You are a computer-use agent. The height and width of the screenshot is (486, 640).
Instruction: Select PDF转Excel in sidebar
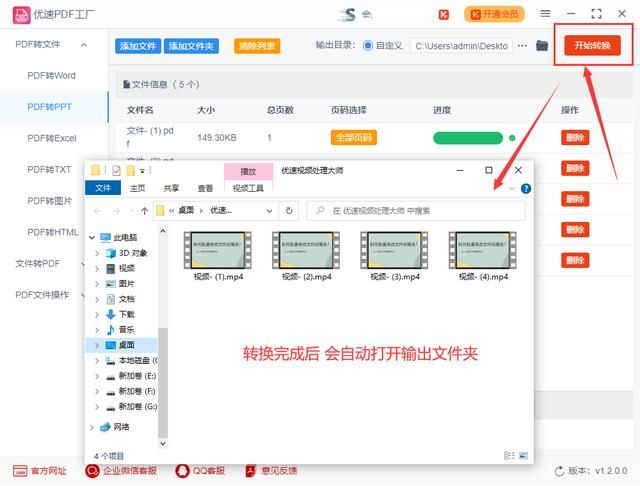coord(52,138)
